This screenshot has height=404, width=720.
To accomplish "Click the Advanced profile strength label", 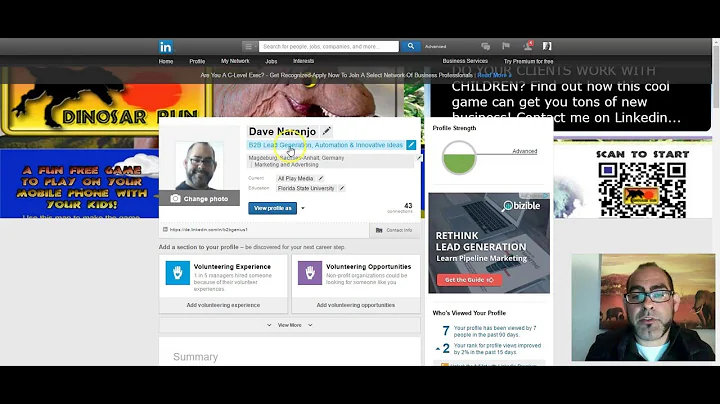I will [x=524, y=151].
